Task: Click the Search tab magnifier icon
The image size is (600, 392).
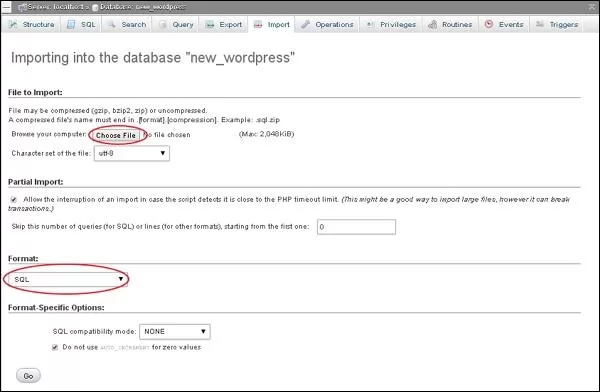Action: (x=111, y=24)
